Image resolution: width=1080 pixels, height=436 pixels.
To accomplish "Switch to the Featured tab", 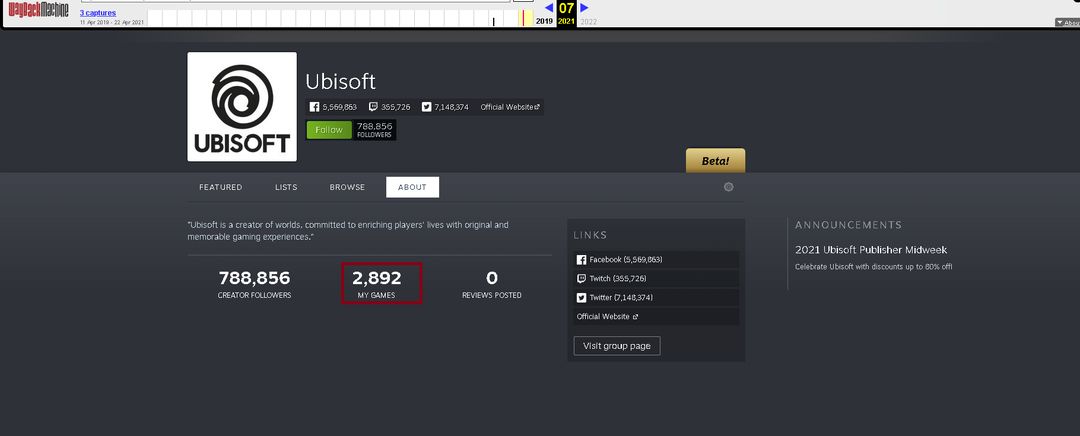I will click(220, 187).
